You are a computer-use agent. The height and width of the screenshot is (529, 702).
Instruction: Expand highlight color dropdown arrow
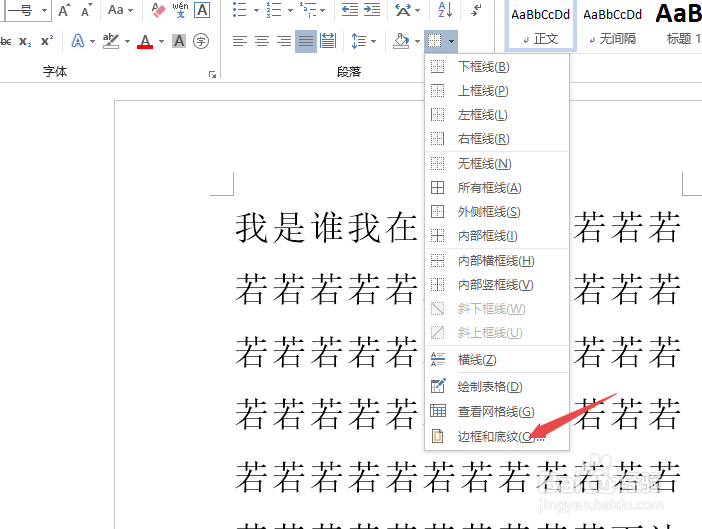click(127, 42)
